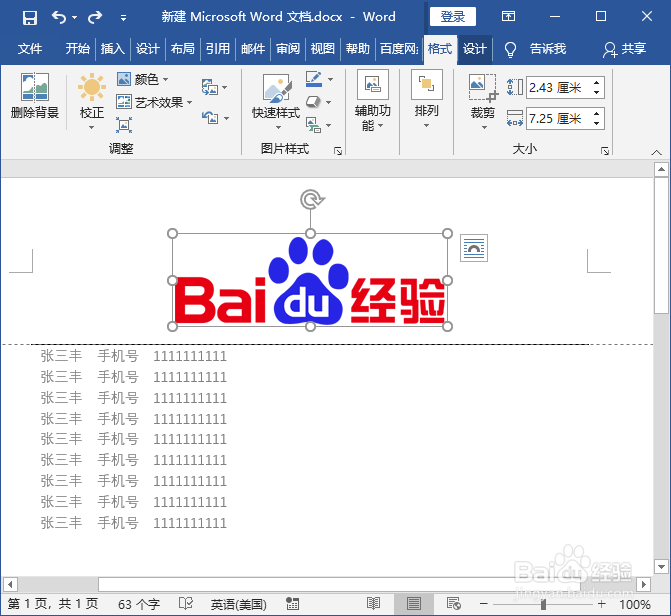Click the Undo arrow icon

coord(59,18)
